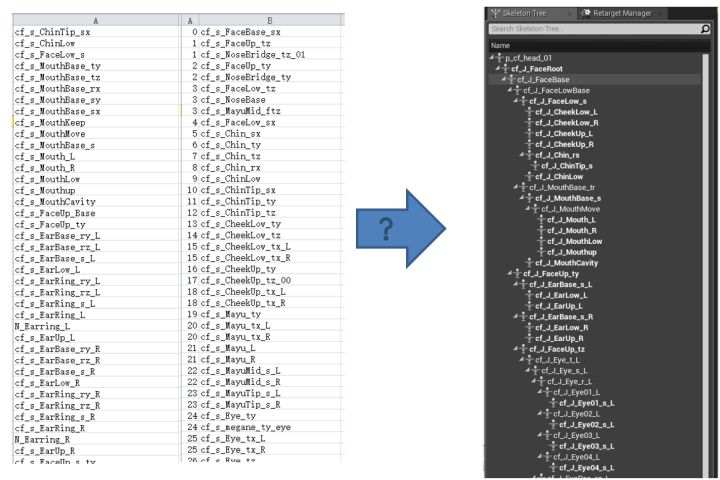Click bone icon beside cf_J_EarLow_L
Viewport: 720px width, 480px height.
click(529, 295)
